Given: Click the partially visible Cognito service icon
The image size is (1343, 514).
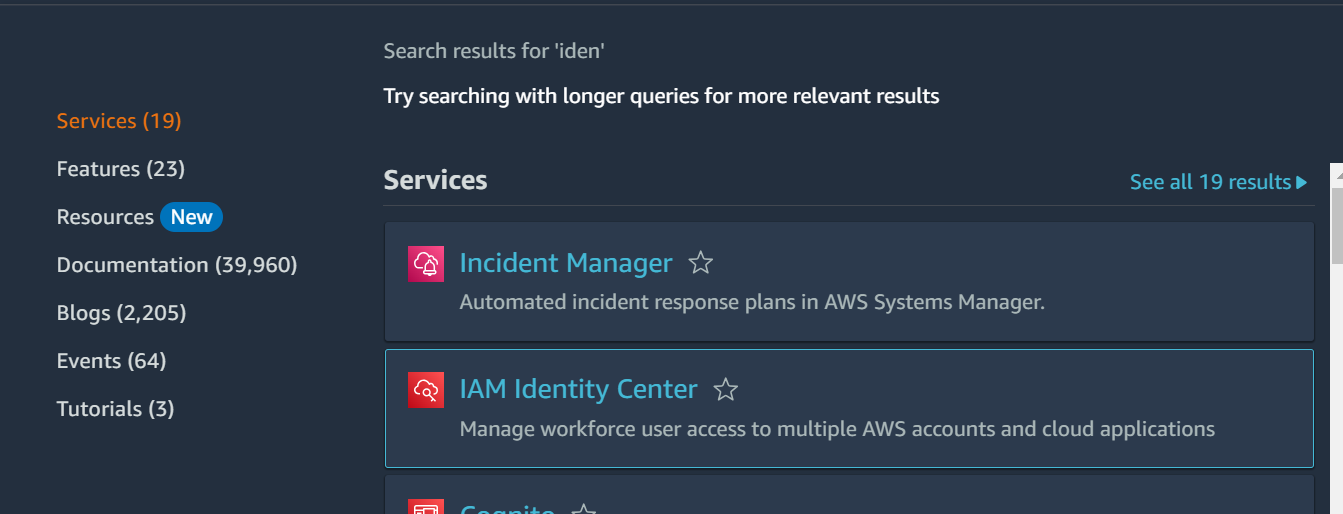Looking at the screenshot, I should click(426, 506).
